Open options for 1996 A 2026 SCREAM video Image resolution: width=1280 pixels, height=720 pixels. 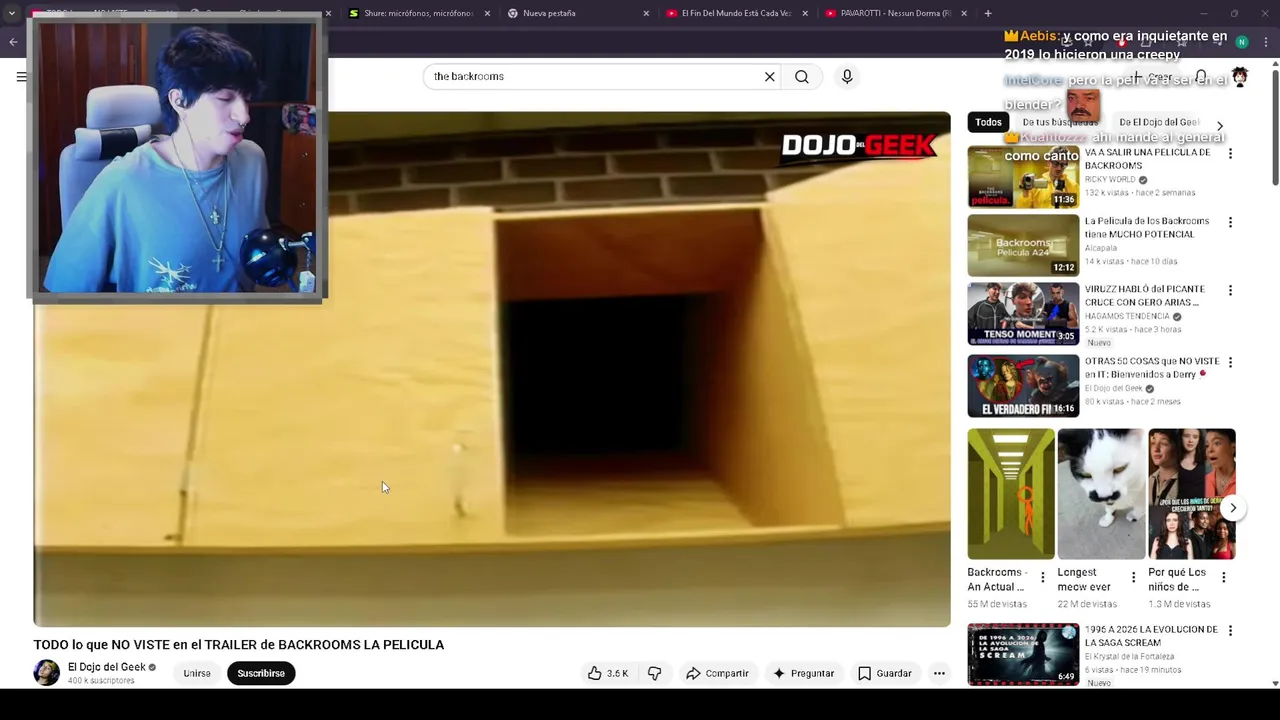pos(1230,631)
